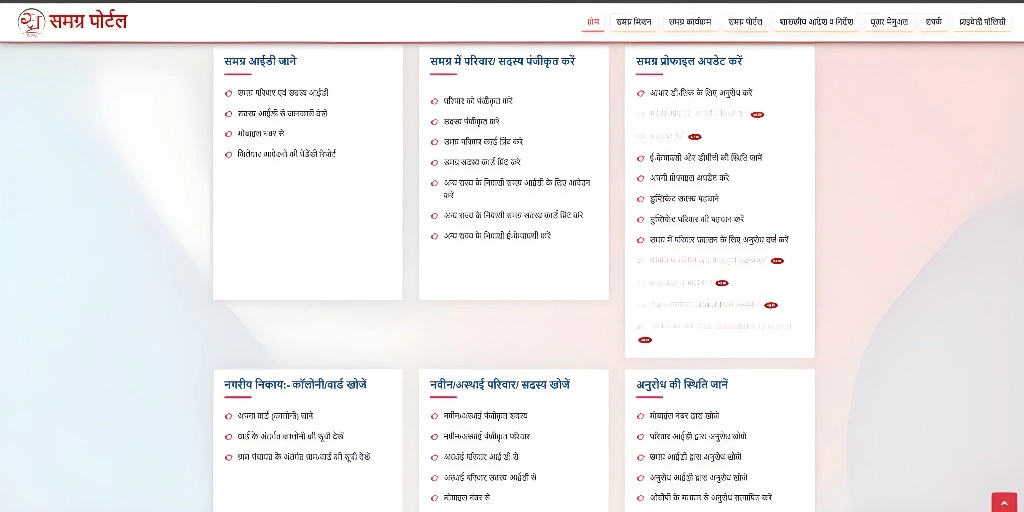Image resolution: width=1024 pixels, height=512 pixels.
Task: Click समग्र सदस्य कार्ड प्रिंट करें link
Action: (x=482, y=162)
